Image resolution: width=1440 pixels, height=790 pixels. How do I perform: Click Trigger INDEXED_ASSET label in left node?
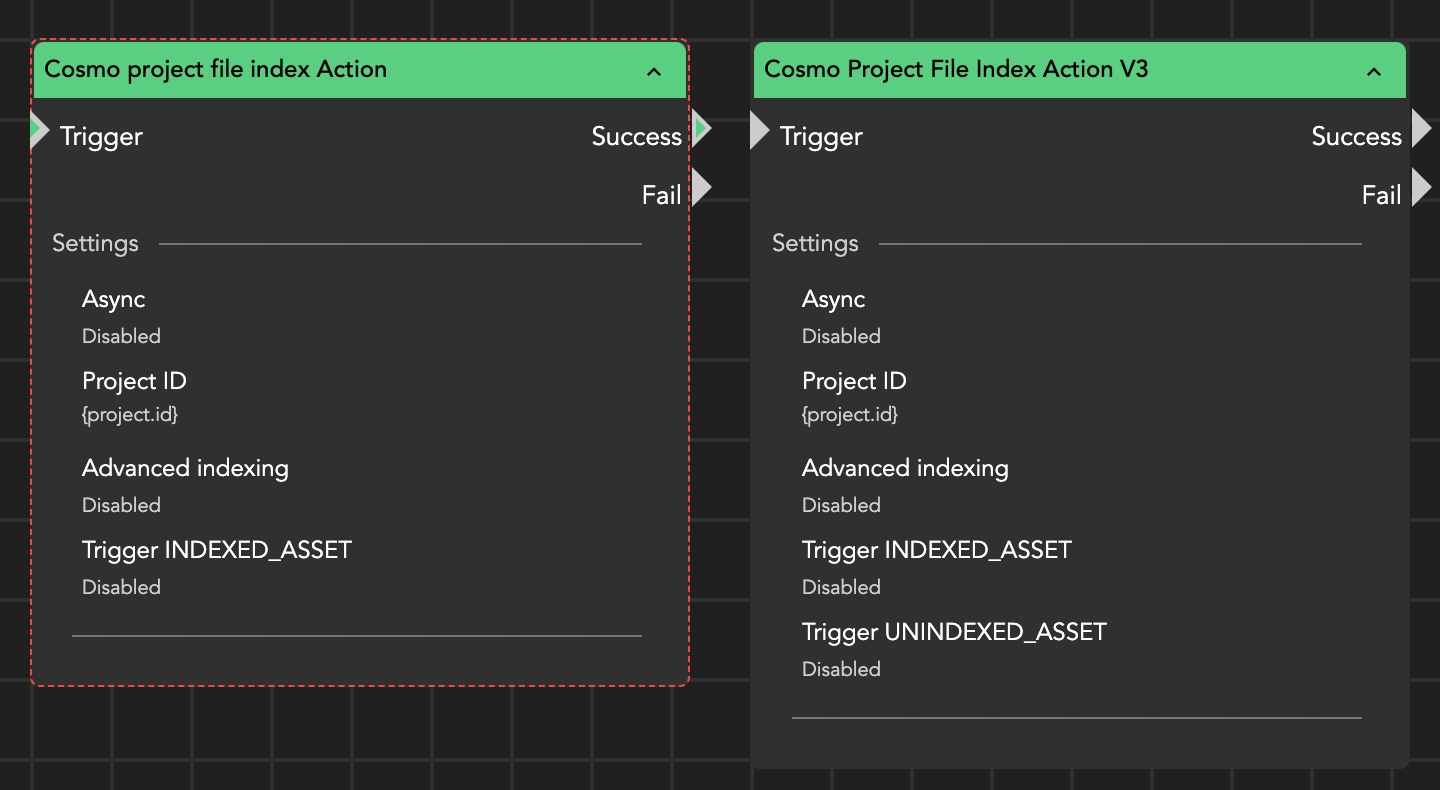(217, 550)
